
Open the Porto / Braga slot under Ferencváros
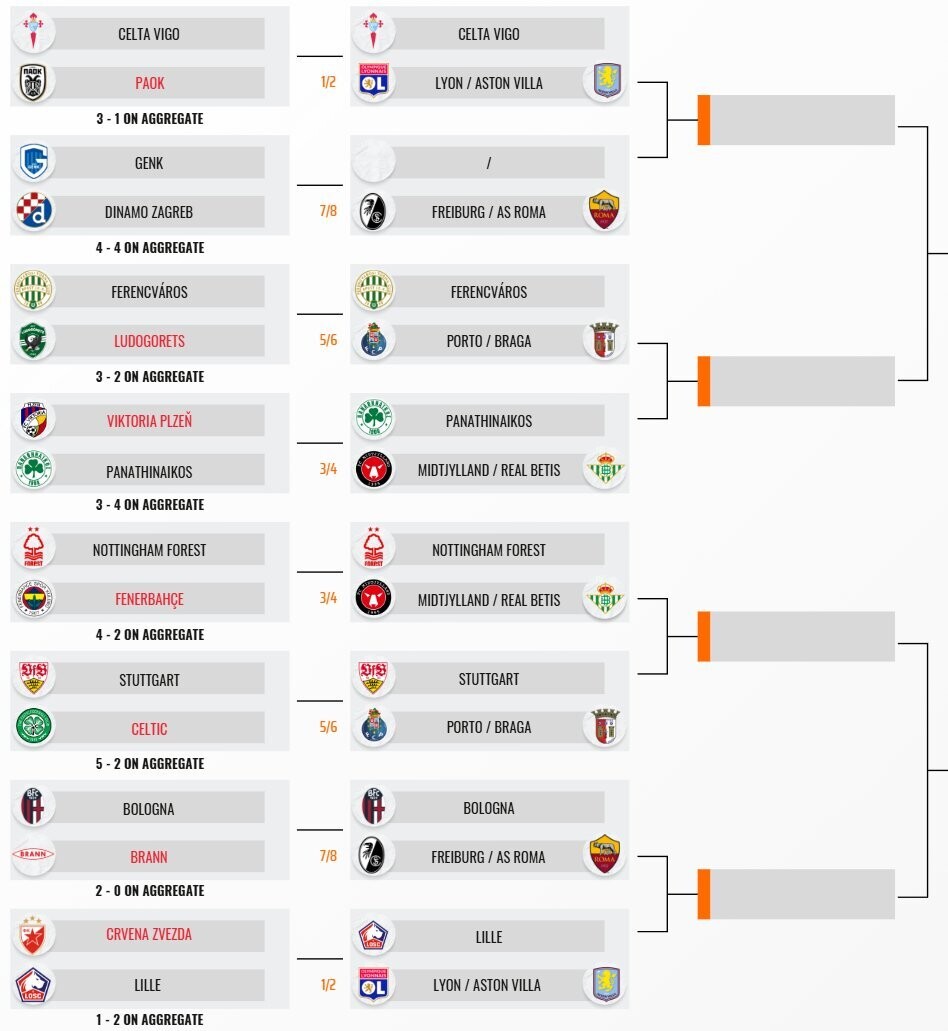489,341
